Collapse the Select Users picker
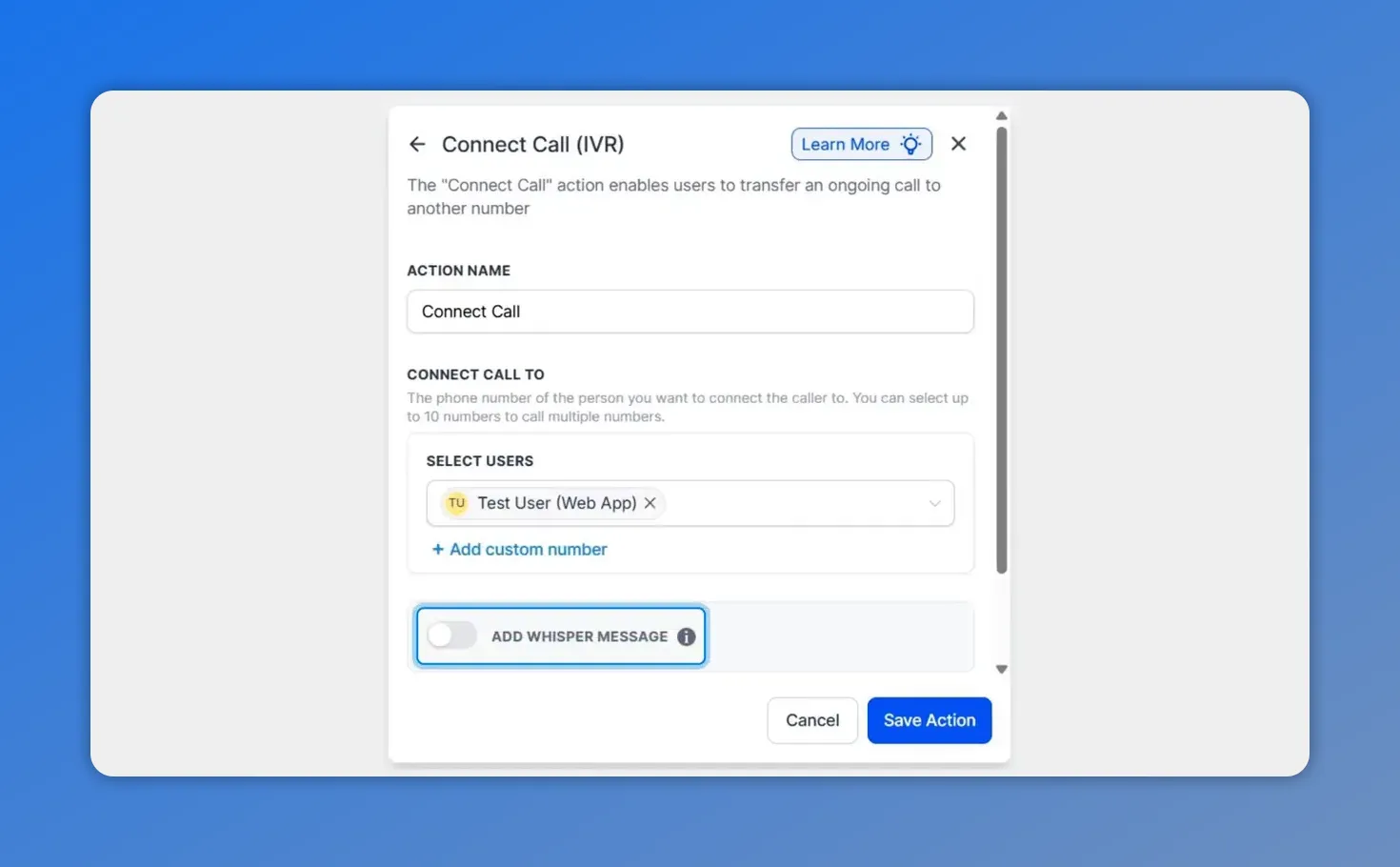 (934, 503)
